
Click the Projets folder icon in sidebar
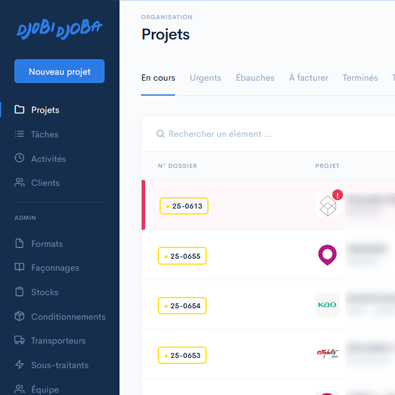[19, 109]
